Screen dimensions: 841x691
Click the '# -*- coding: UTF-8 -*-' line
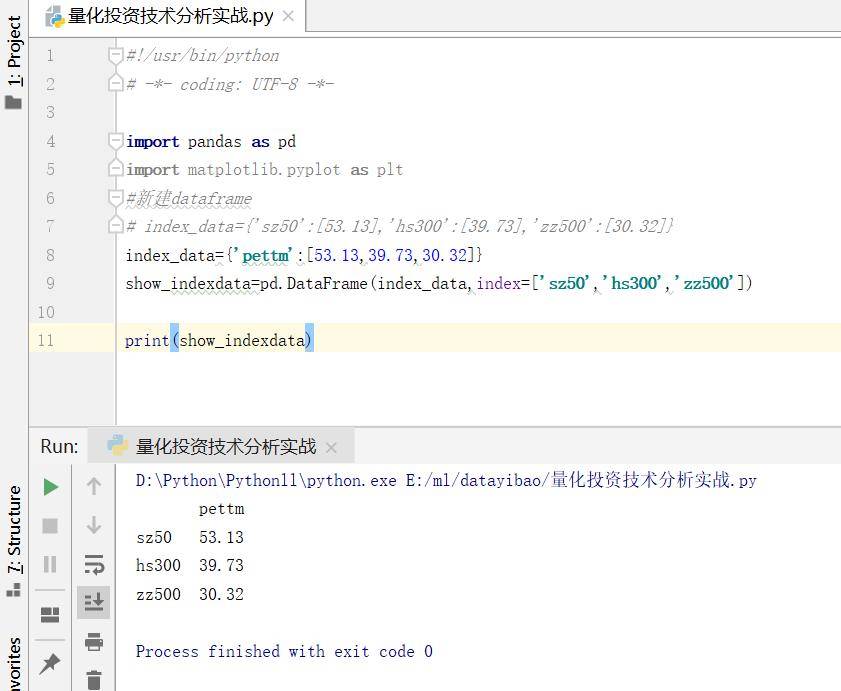click(x=230, y=84)
